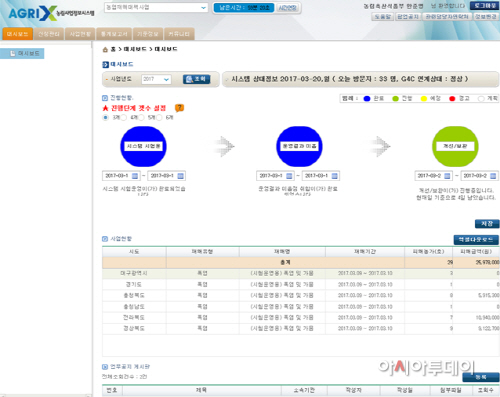Open the 사업현황 main tab
500x397 pixels.
point(80,34)
